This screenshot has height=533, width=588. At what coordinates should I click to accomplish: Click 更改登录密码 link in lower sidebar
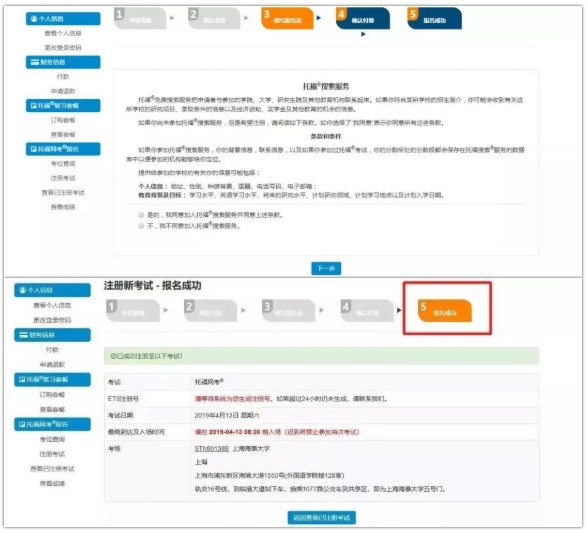coord(52,320)
